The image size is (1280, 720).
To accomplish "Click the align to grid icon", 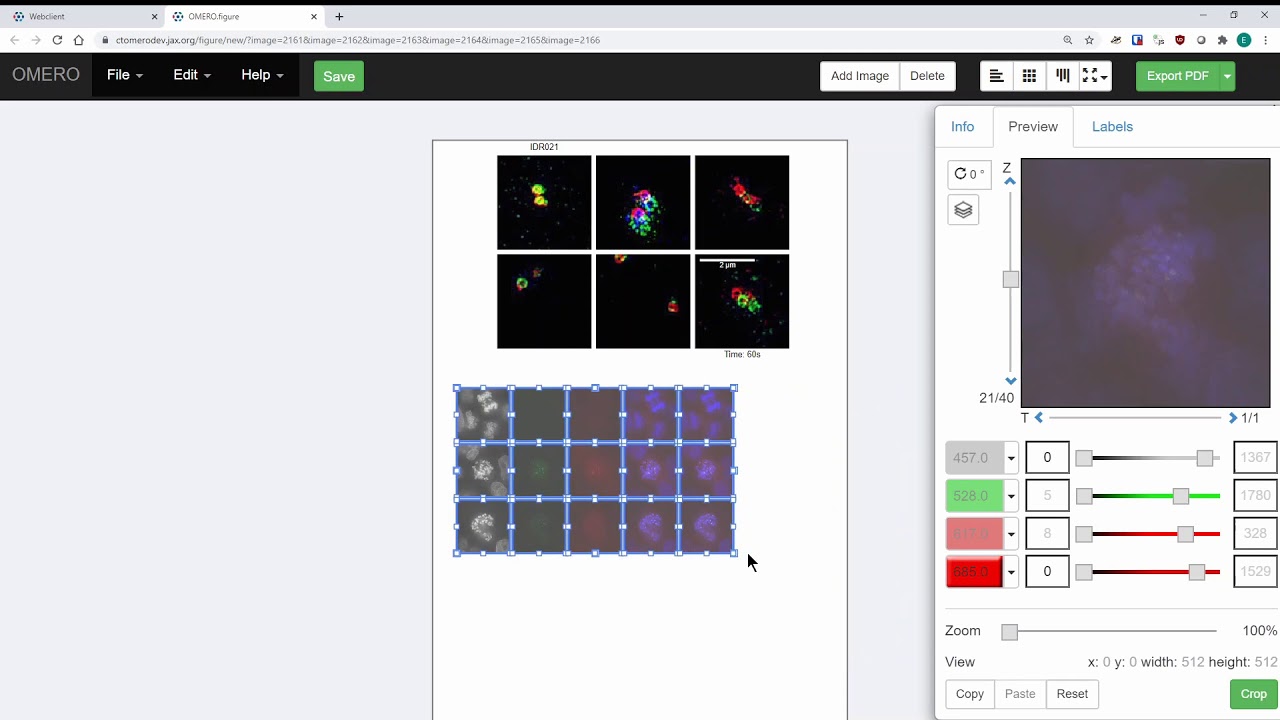I will click(1029, 76).
